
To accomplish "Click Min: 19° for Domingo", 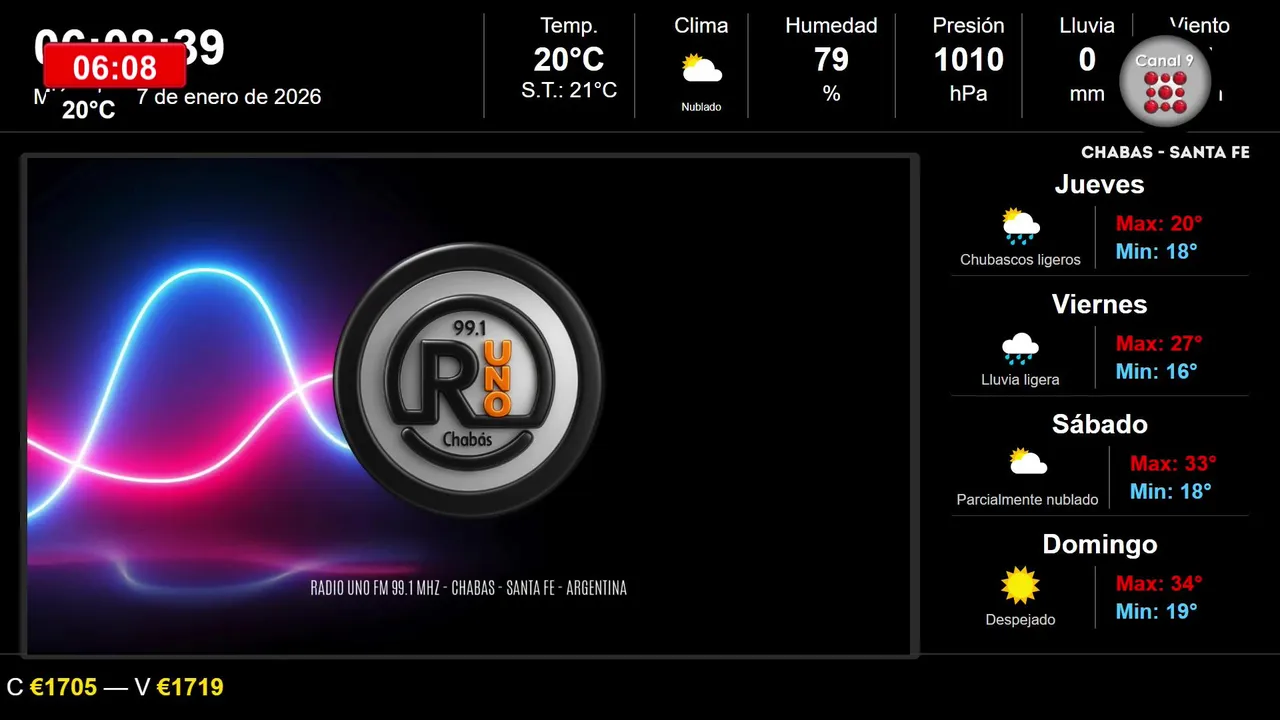I will click(x=1157, y=612).
